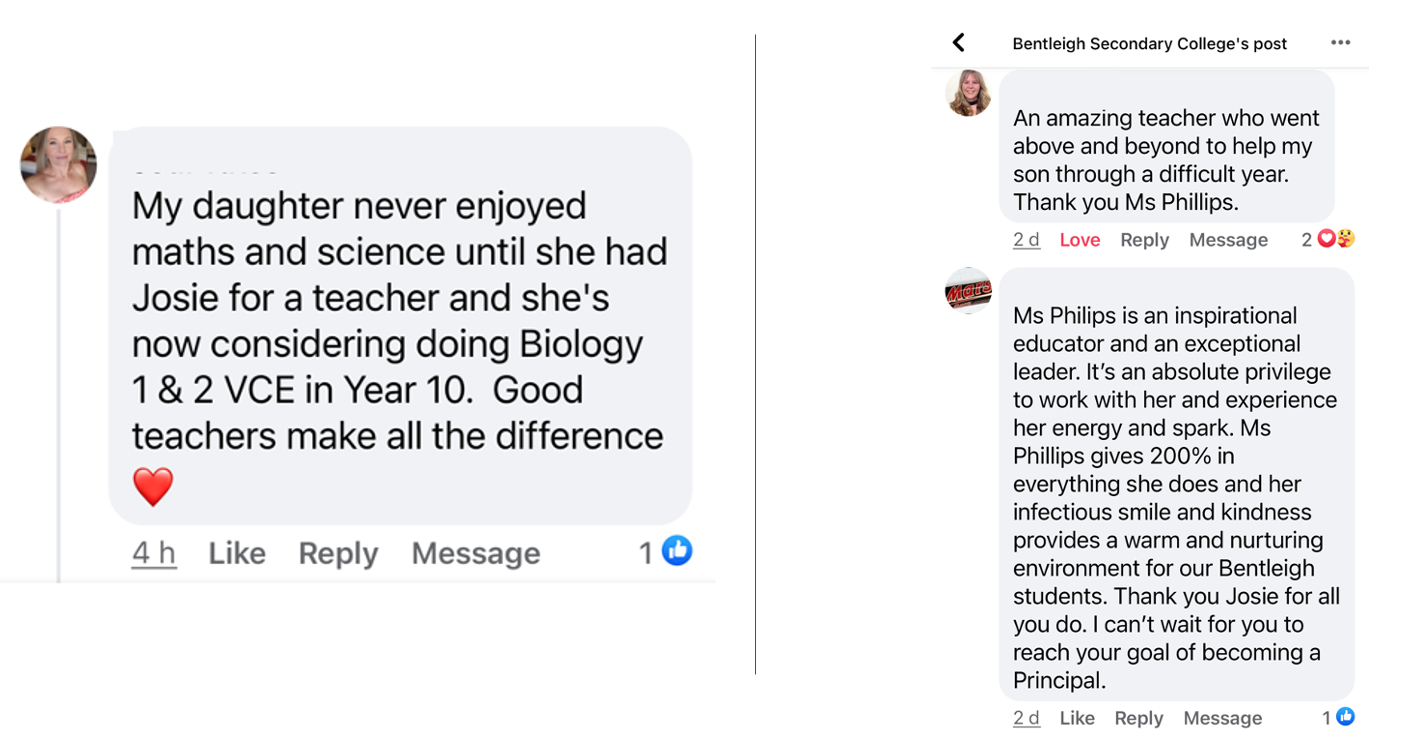This screenshot has width=1402, height=754.
Task: Reply to the inspirational educator comment
Action: [x=1139, y=718]
